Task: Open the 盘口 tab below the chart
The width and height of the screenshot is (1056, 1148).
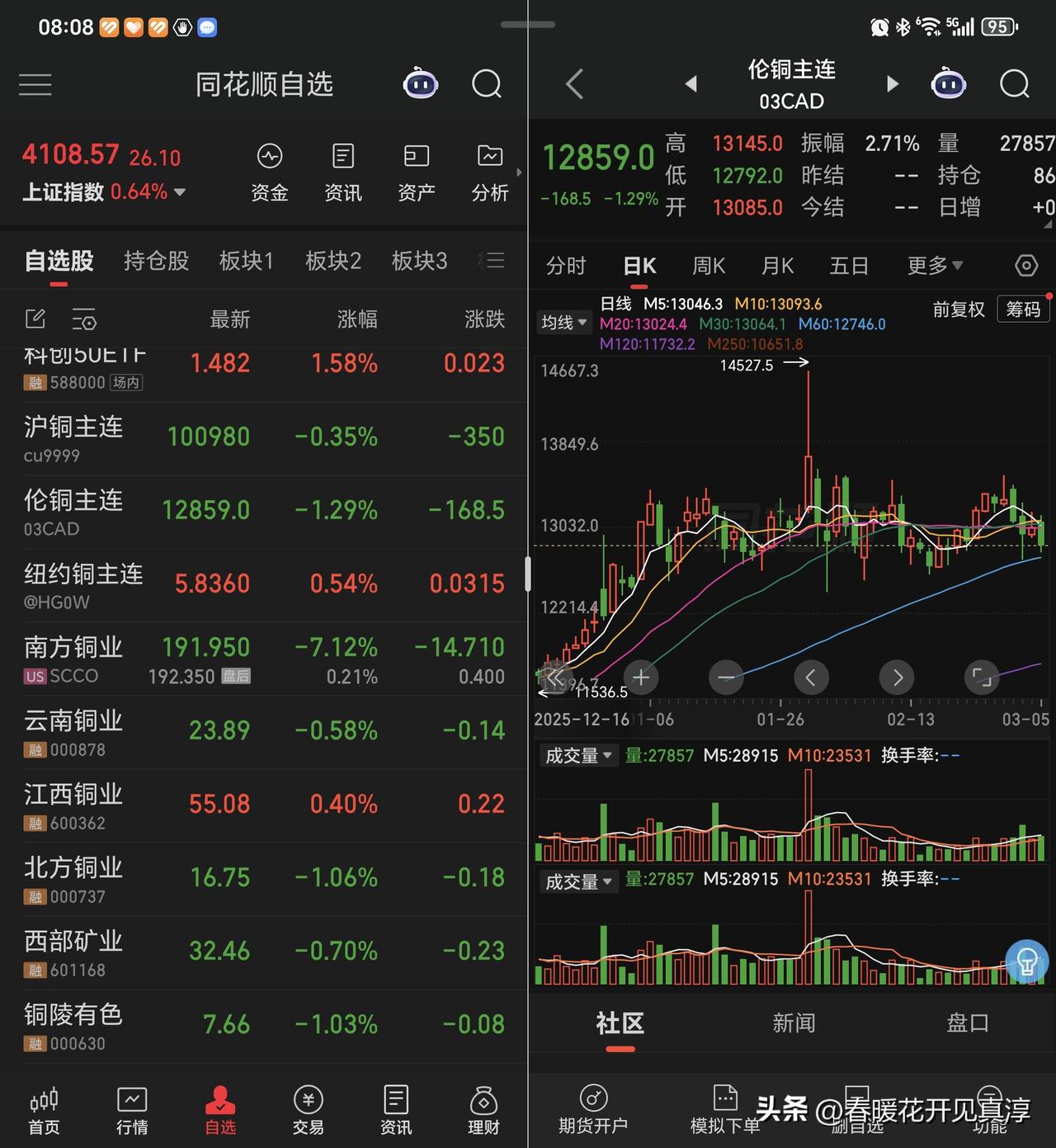Action: 967,1023
